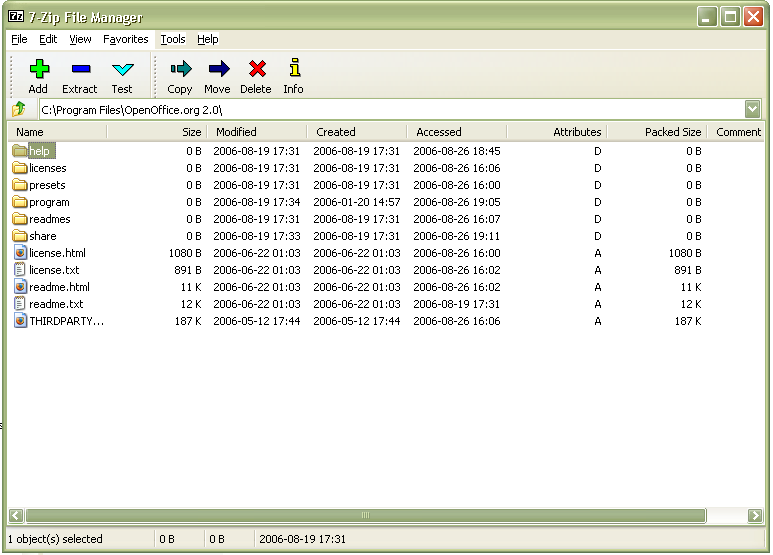Image resolution: width=773 pixels, height=555 pixels.
Task: Click the horizontal scrollbar left arrow
Action: [16, 516]
